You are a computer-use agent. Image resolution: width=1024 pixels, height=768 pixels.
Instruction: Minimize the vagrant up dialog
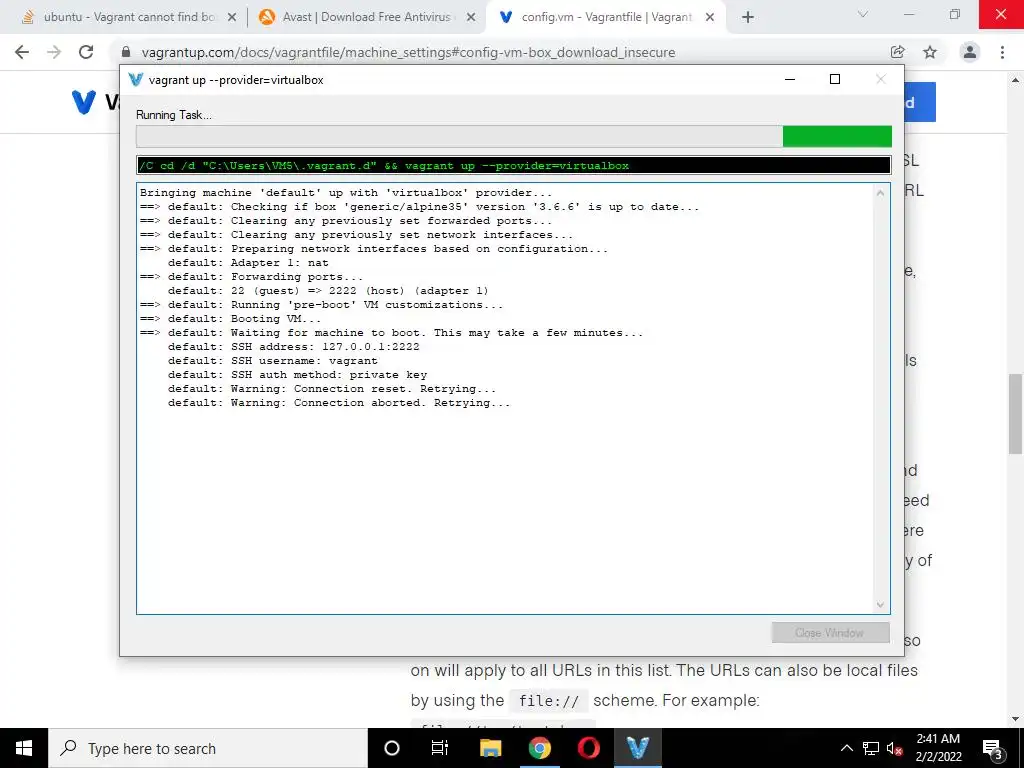tap(790, 80)
